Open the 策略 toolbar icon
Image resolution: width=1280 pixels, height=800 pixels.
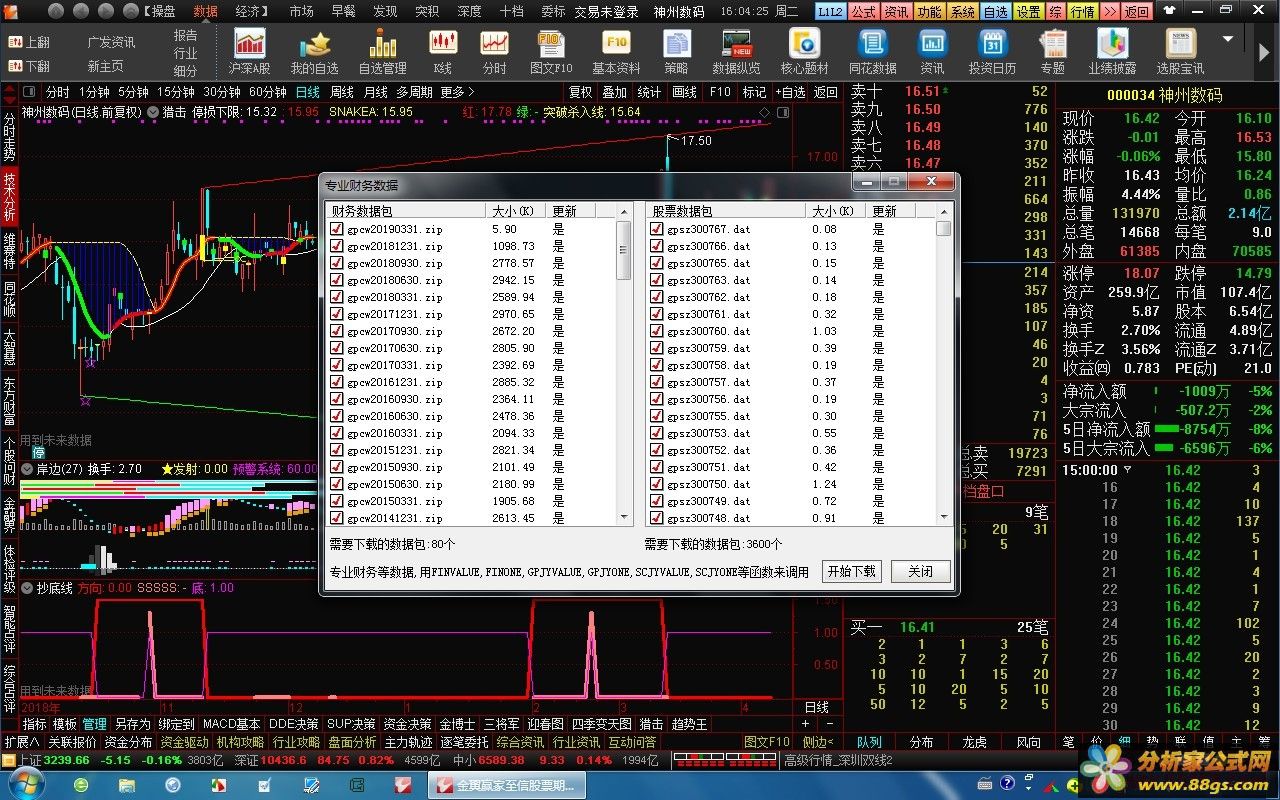tap(676, 52)
